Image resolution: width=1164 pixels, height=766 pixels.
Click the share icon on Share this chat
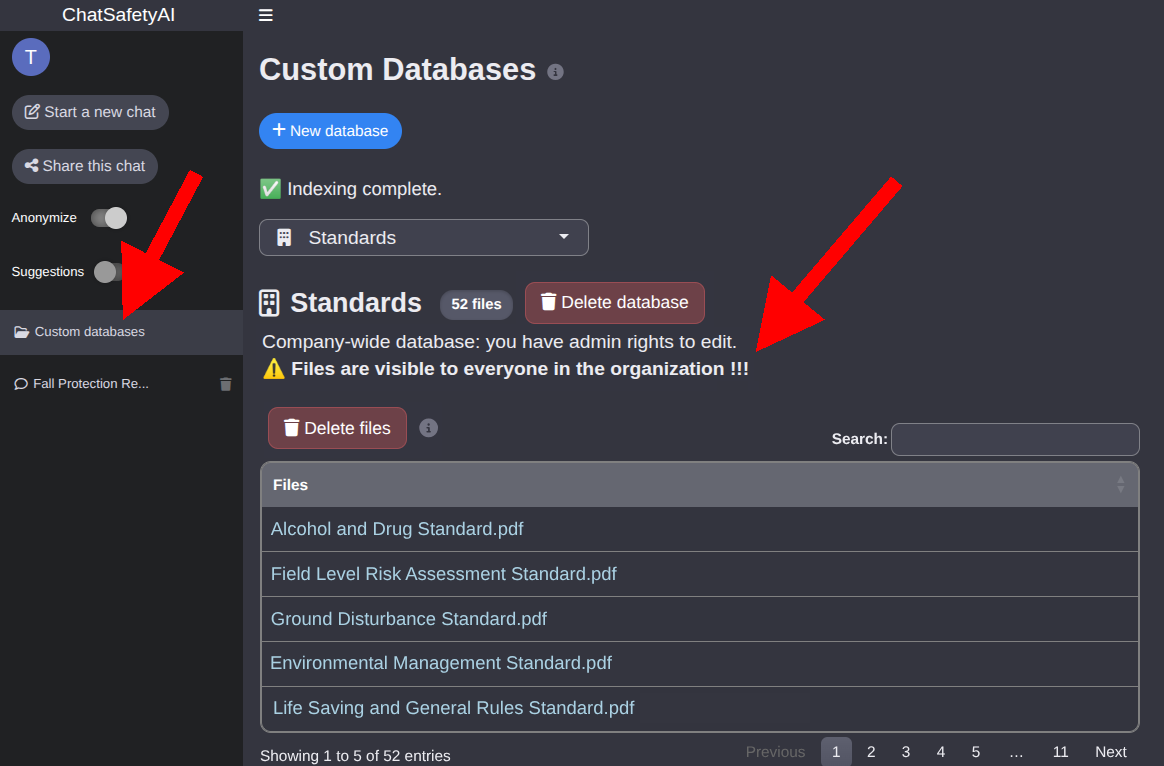tap(33, 166)
